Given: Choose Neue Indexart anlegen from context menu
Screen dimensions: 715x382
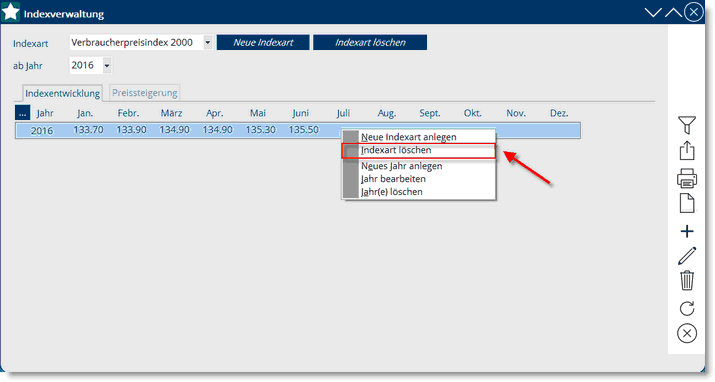Looking at the screenshot, I should click(409, 137).
